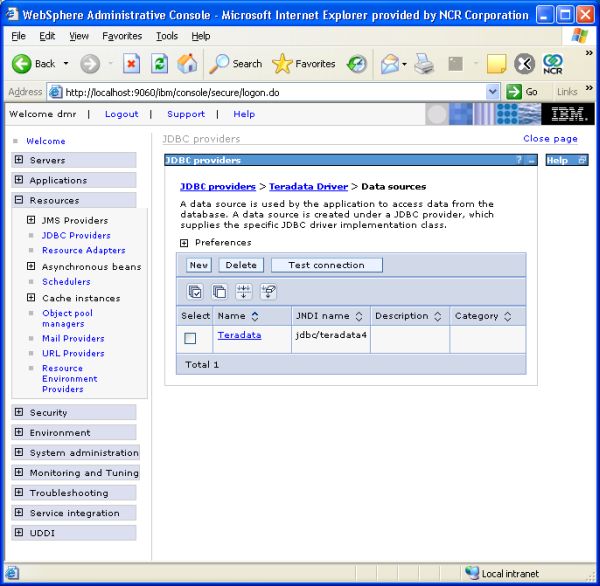Expand JMS Providers tree node

(x=31, y=220)
